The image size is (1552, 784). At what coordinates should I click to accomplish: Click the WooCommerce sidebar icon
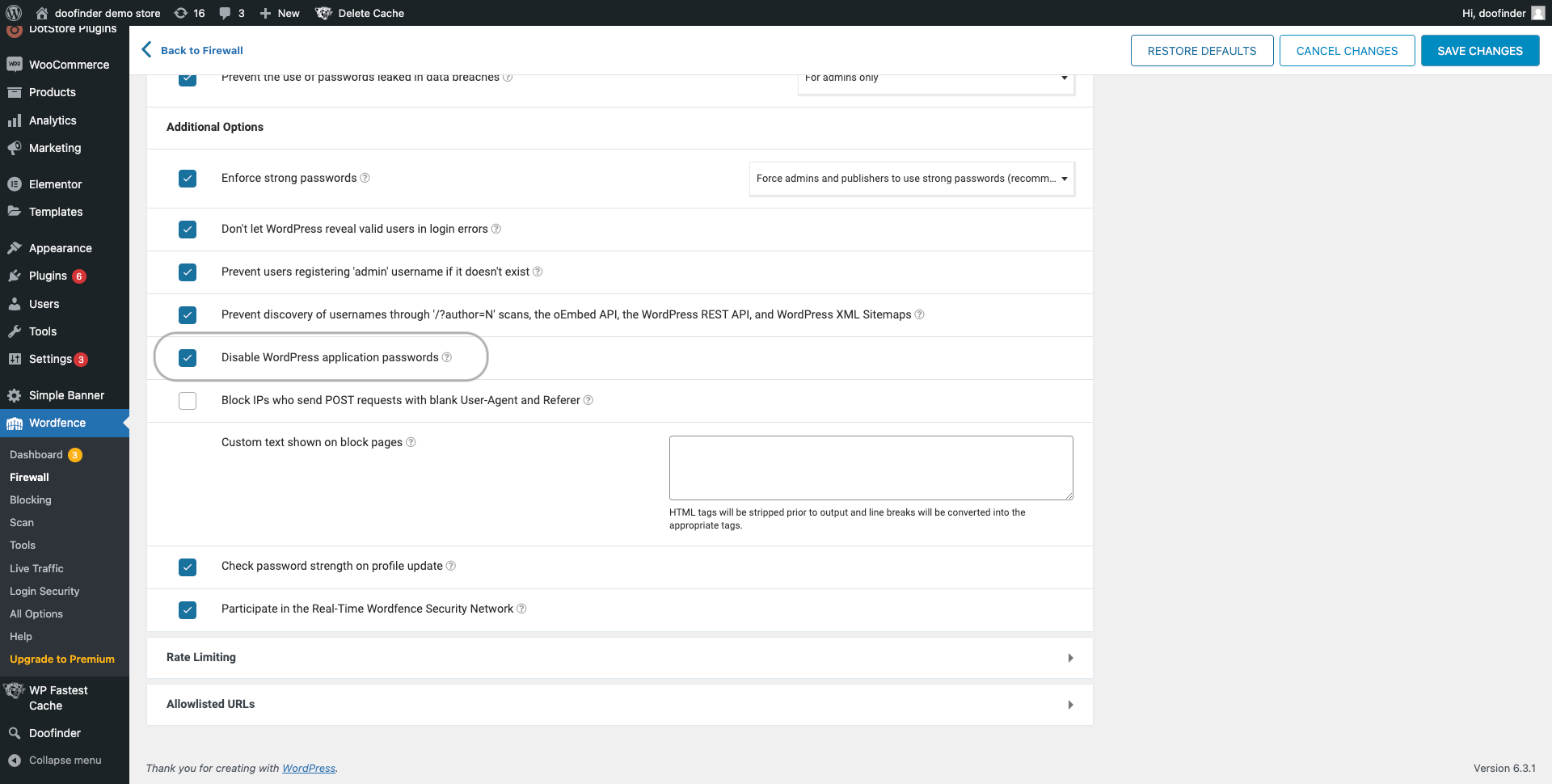click(15, 65)
